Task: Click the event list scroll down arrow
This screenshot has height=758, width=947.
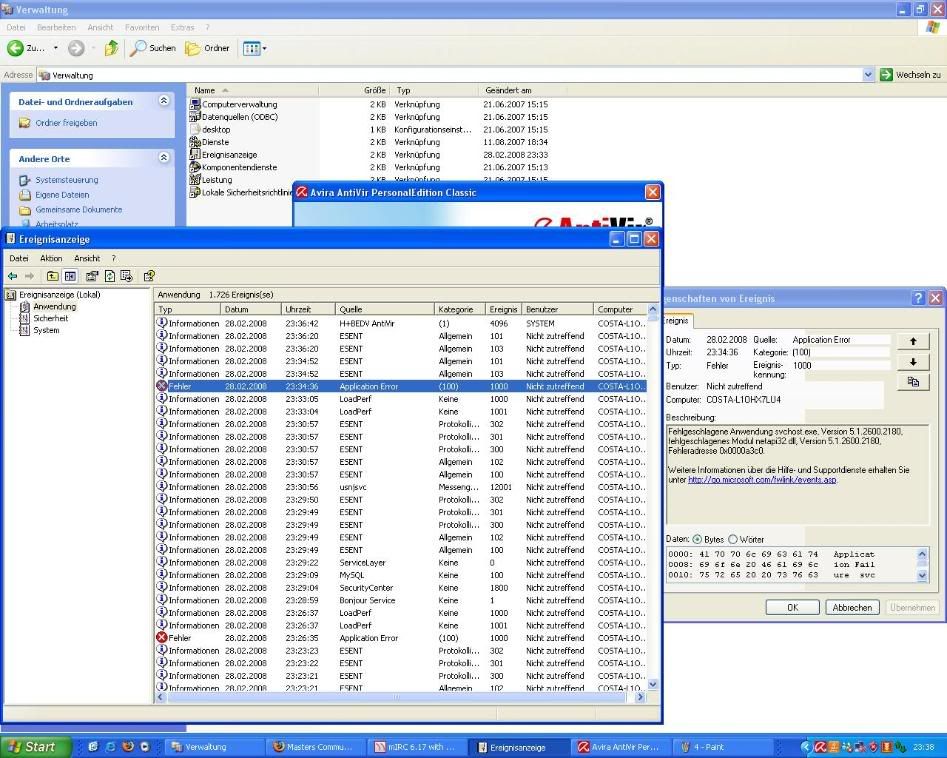Action: (653, 684)
